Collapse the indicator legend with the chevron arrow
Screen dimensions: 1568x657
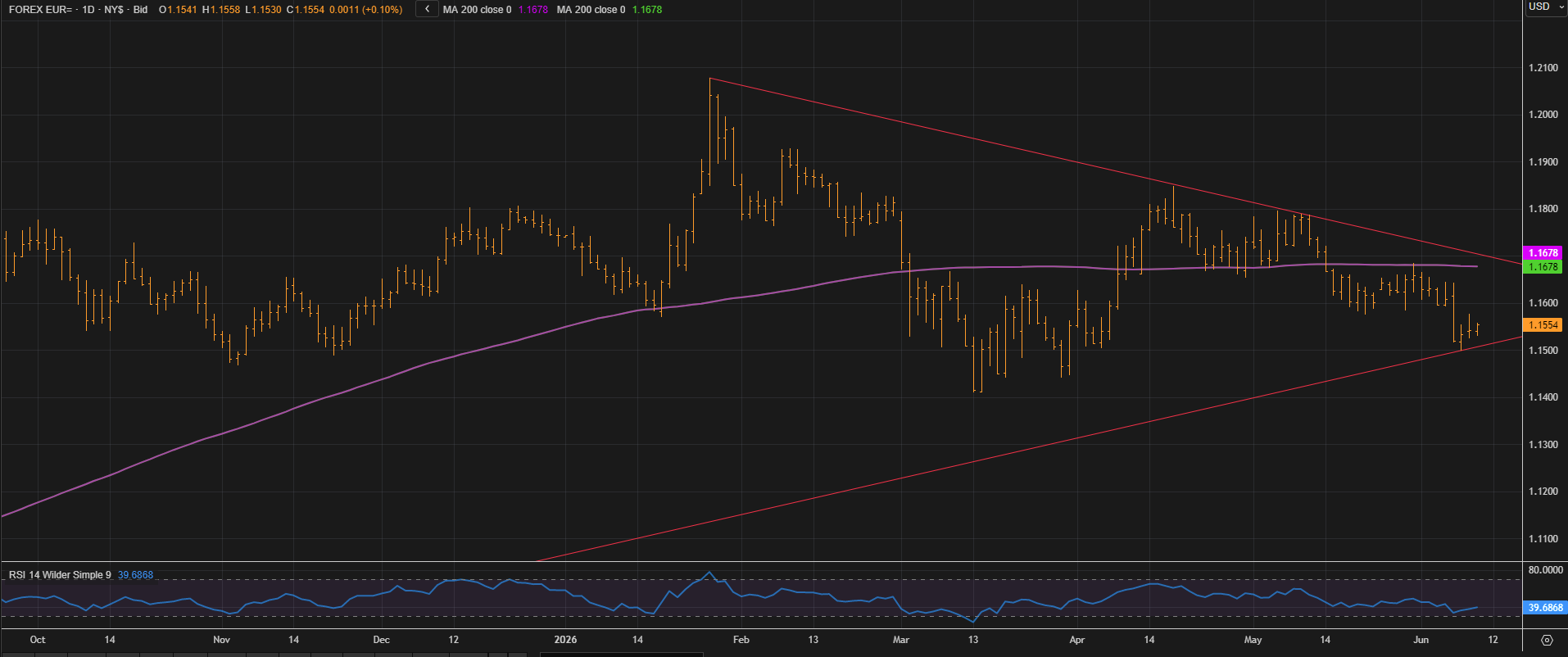(x=426, y=9)
